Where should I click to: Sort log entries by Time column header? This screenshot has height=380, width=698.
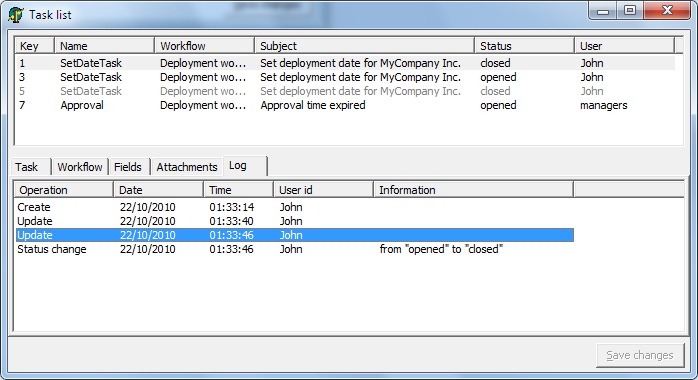point(238,190)
